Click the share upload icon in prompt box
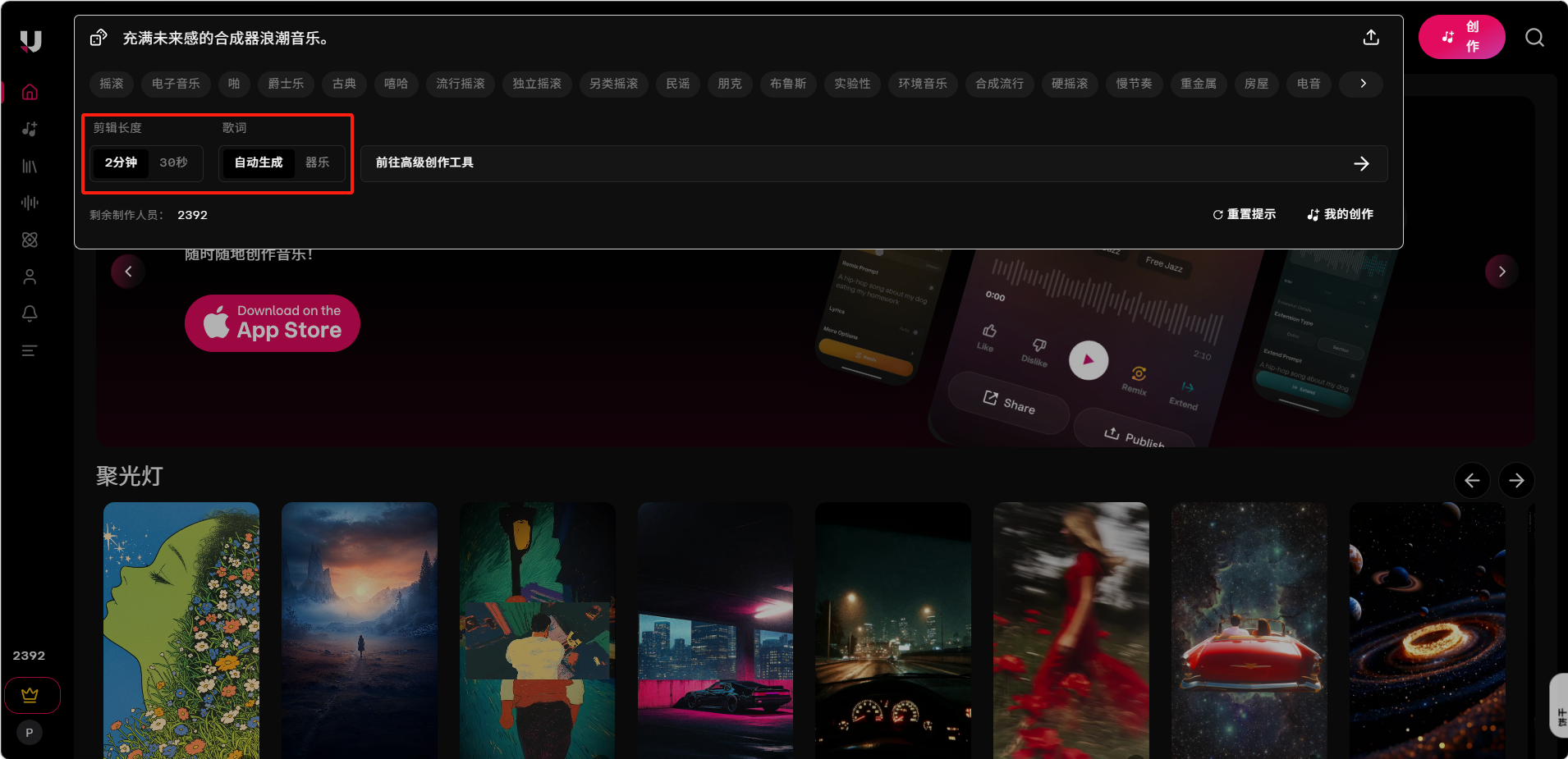Image resolution: width=1568 pixels, height=759 pixels. [x=1371, y=38]
